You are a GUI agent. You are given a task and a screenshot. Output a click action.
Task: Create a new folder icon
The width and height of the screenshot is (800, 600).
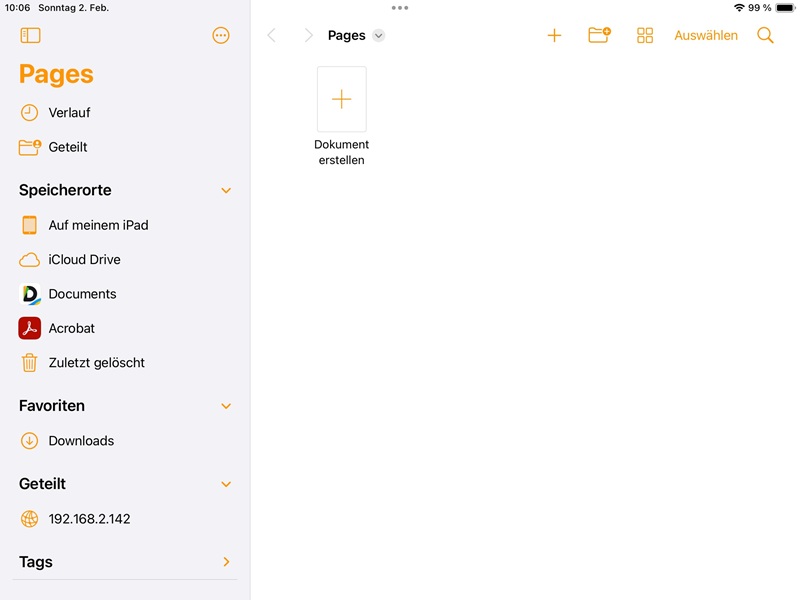(x=599, y=35)
